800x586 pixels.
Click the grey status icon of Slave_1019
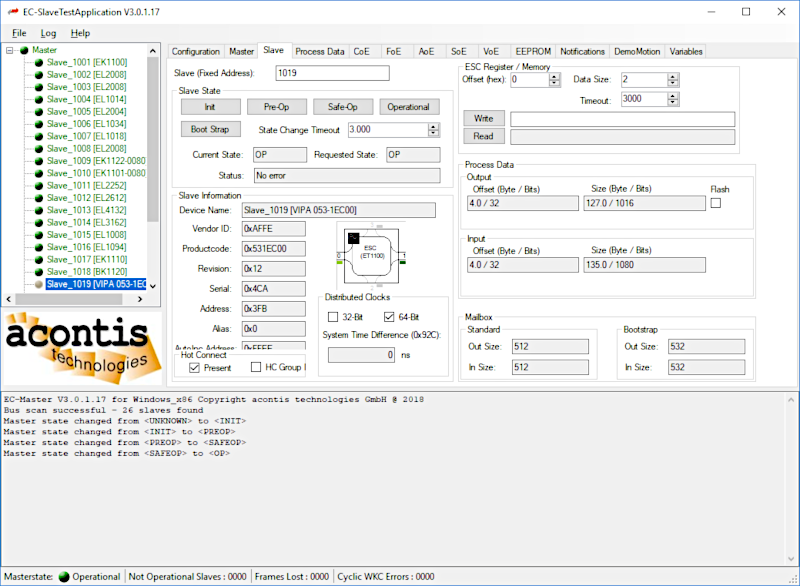coord(38,284)
